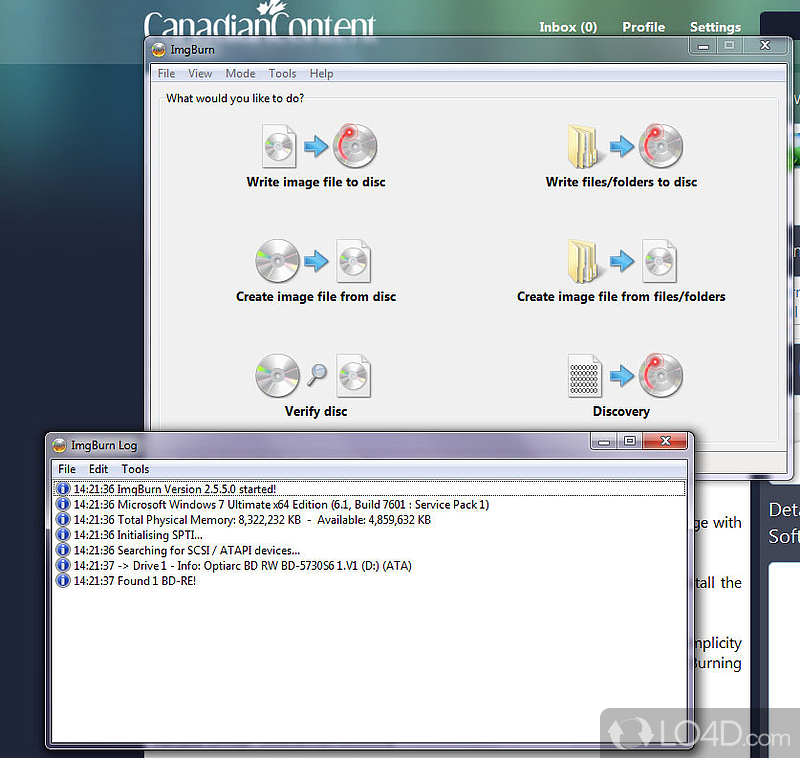Click the ImgBurn Log window title icon

[59, 445]
